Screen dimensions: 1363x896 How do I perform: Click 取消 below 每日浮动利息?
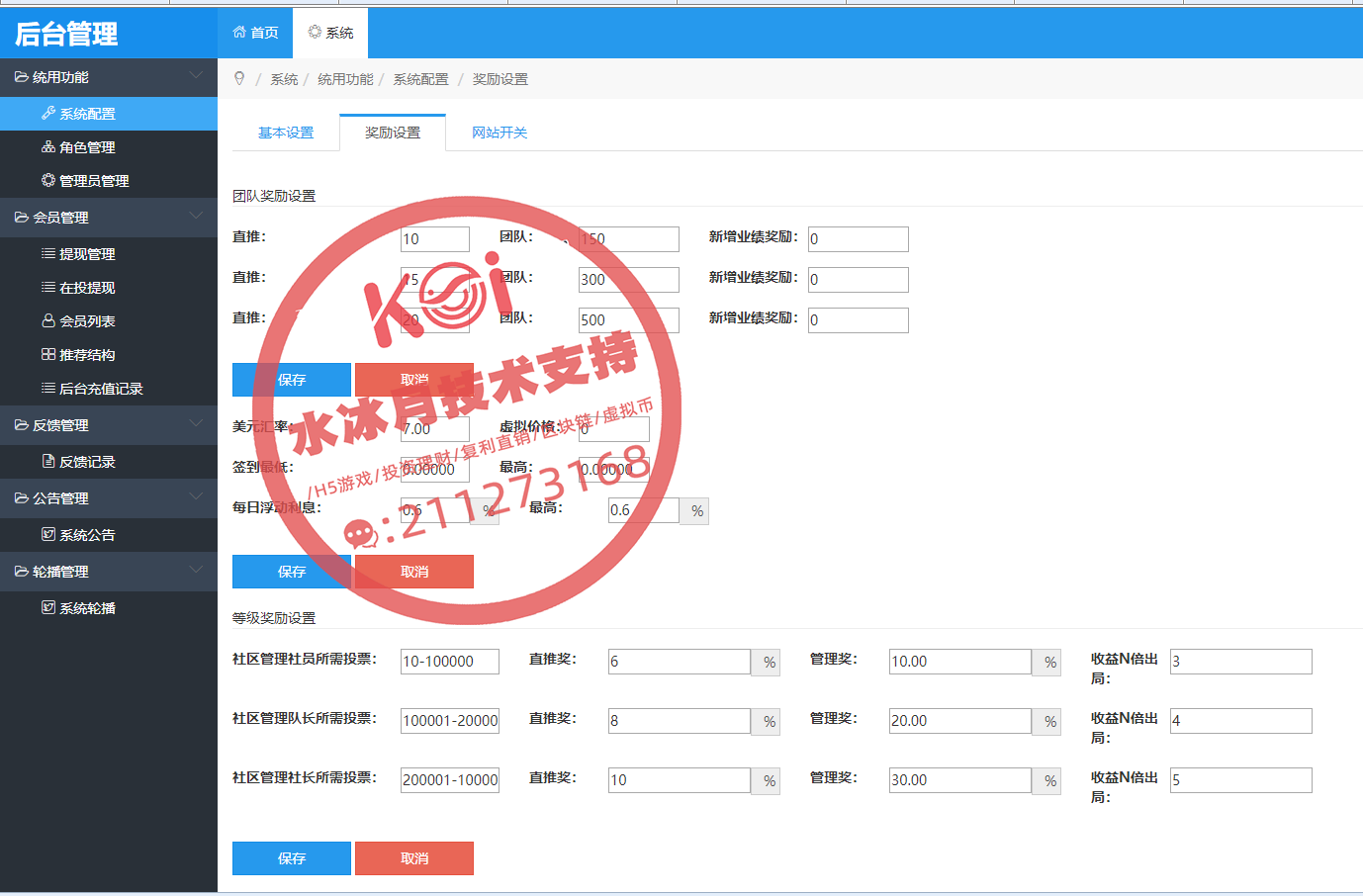click(414, 572)
